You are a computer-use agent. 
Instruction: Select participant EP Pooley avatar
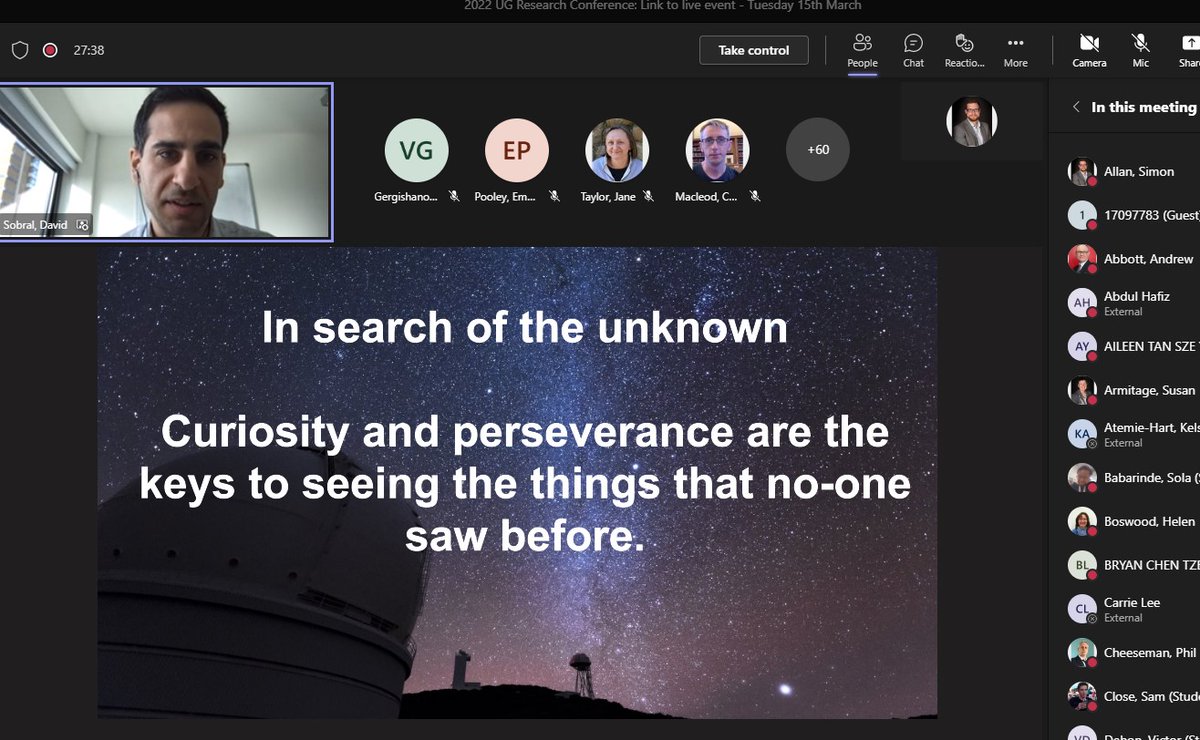pyautogui.click(x=517, y=150)
